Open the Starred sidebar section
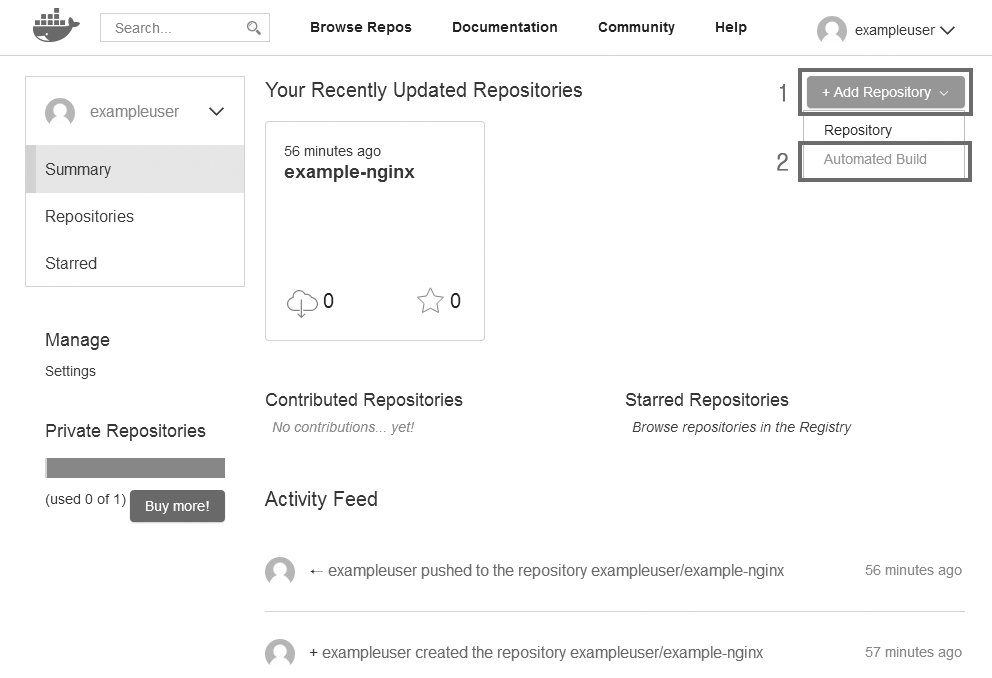Image resolution: width=992 pixels, height=678 pixels. coord(71,263)
